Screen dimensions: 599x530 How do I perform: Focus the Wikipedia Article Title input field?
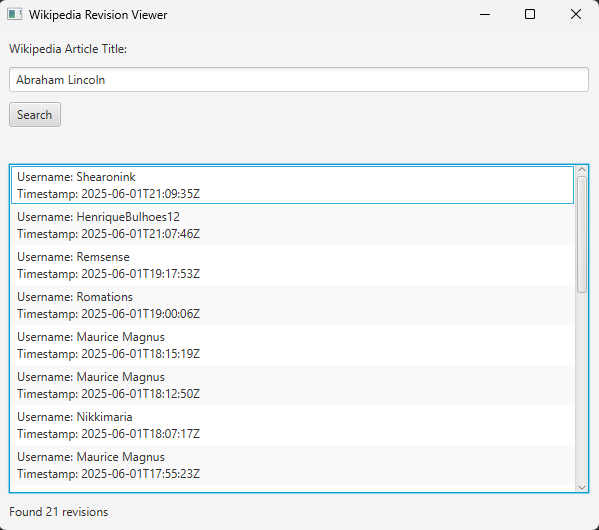coord(299,79)
